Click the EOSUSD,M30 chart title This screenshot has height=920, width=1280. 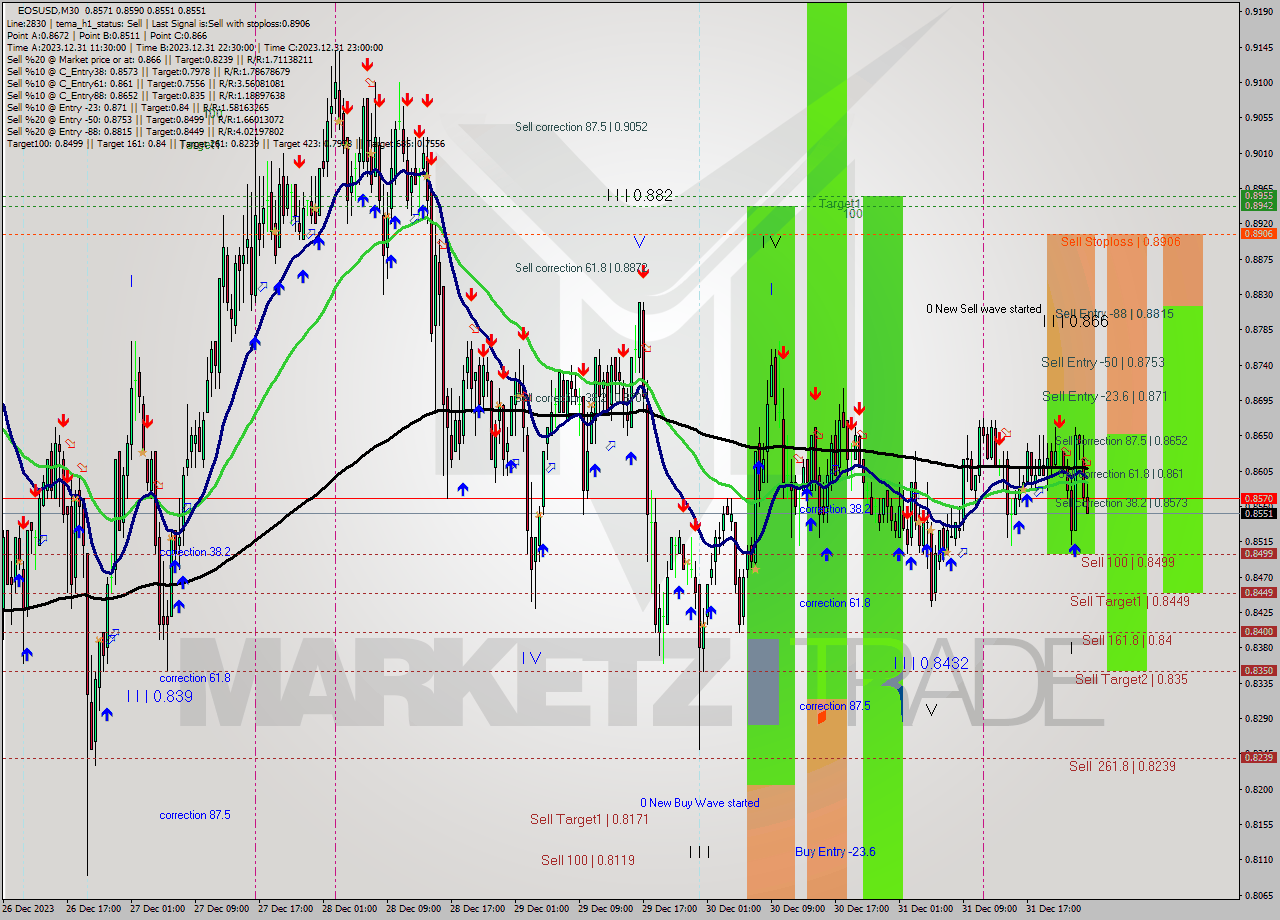(49, 10)
